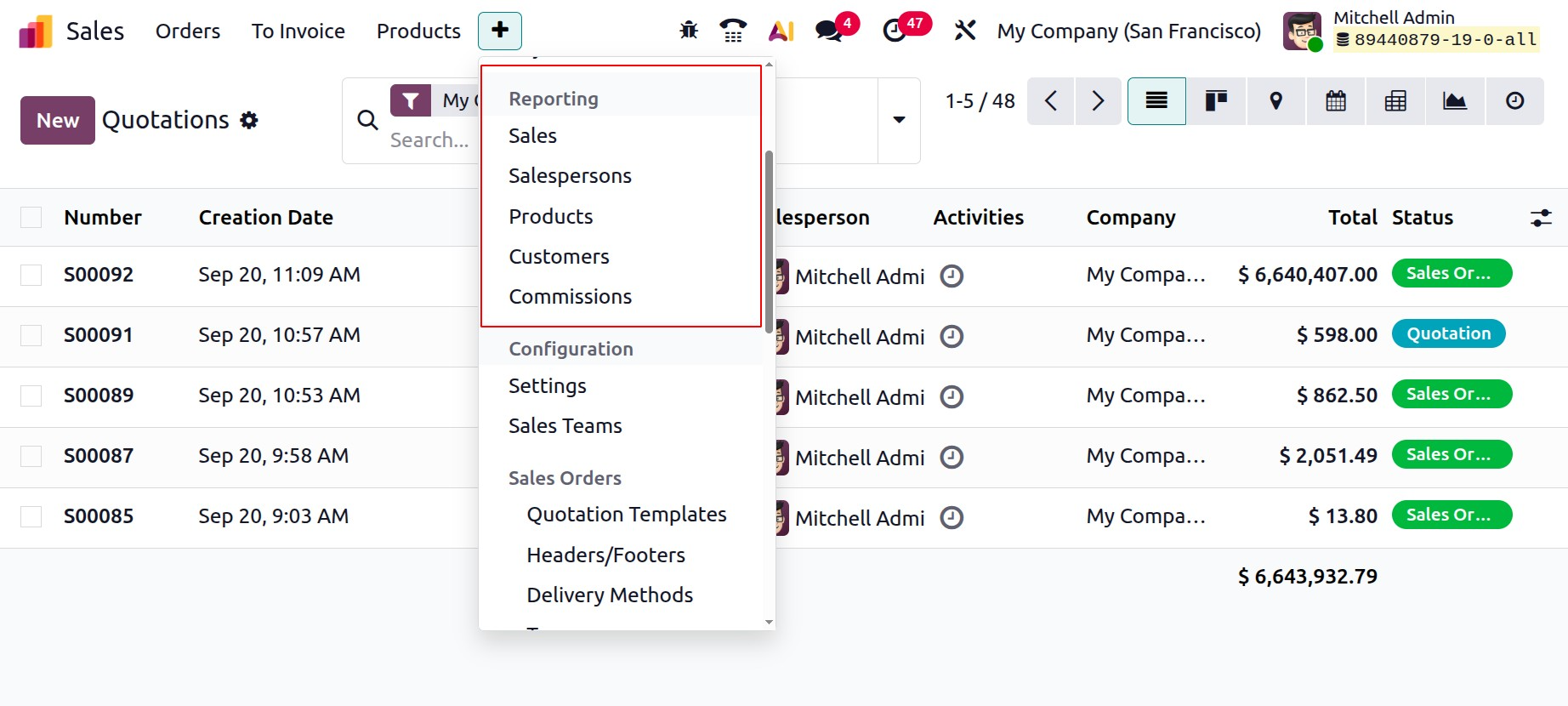Go to the next page of records
The width and height of the screenshot is (1568, 706).
pos(1098,101)
